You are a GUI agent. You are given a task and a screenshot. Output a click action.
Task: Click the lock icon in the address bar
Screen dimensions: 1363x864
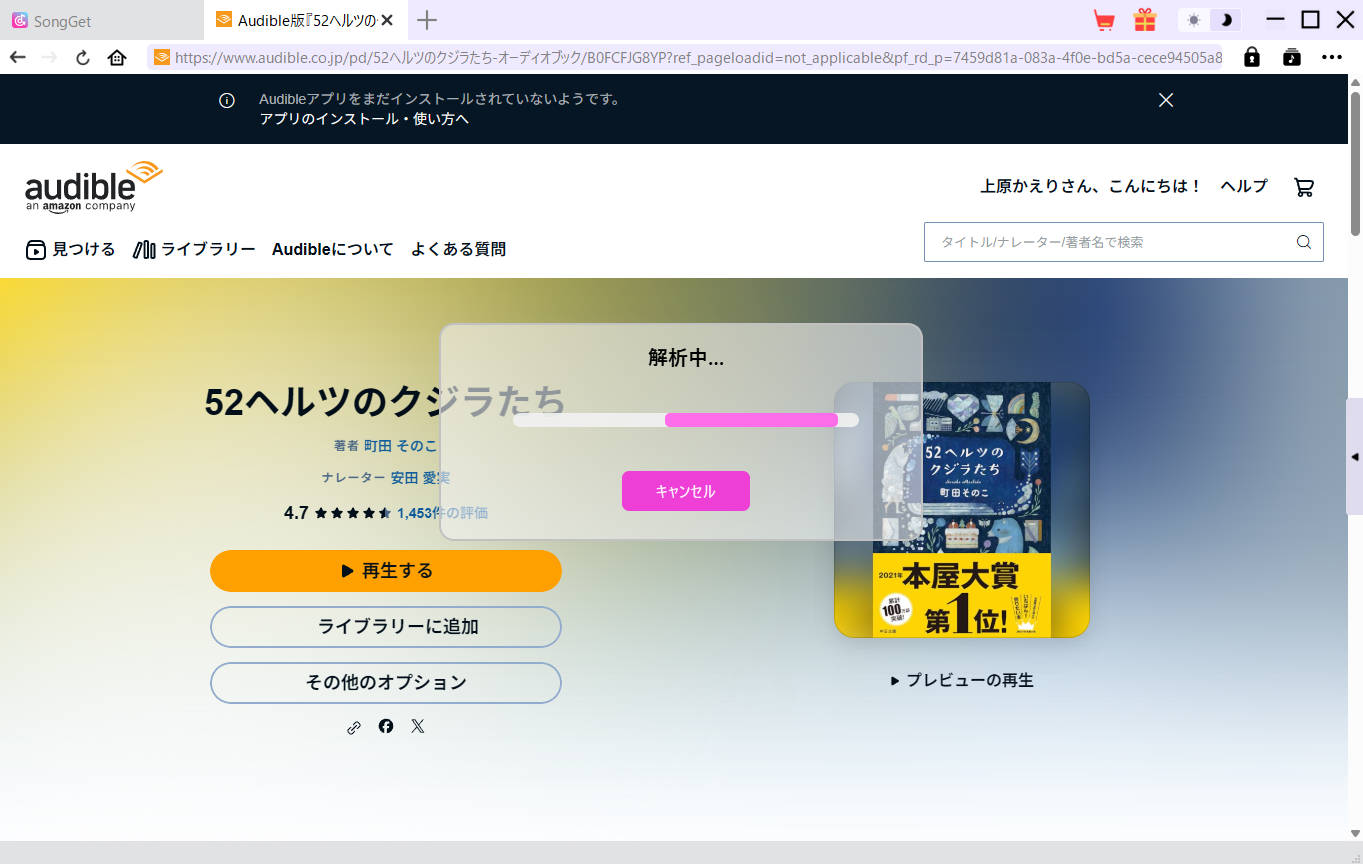(1251, 57)
